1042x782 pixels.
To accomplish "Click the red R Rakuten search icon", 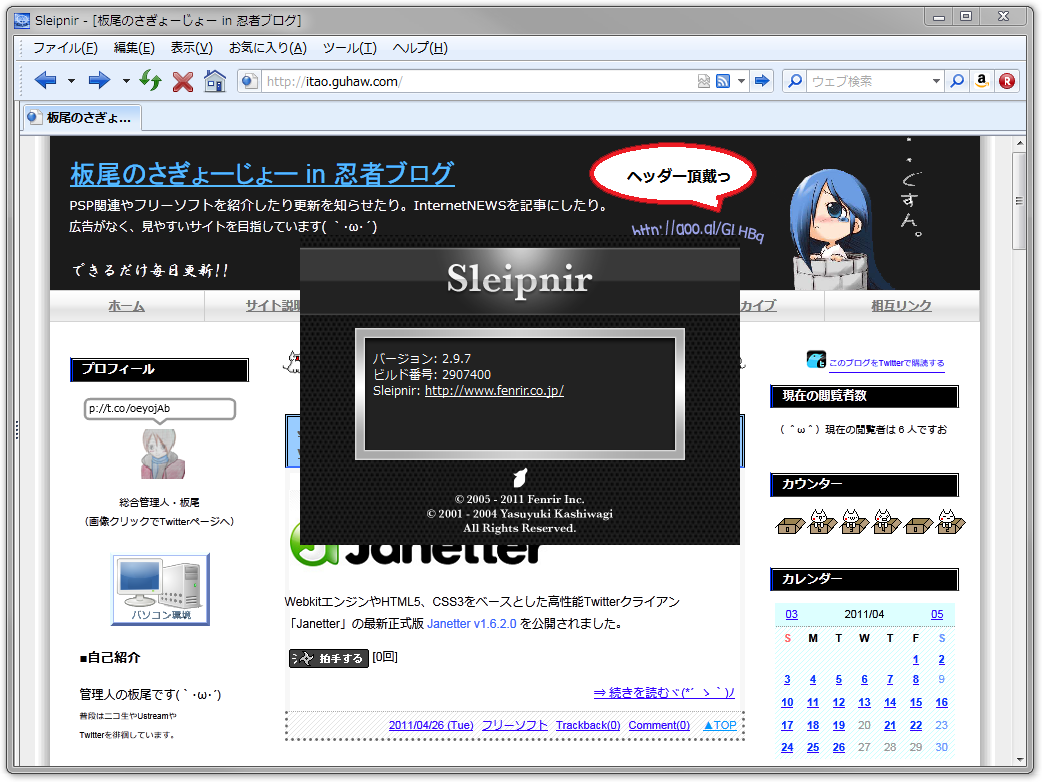I will 1007,81.
